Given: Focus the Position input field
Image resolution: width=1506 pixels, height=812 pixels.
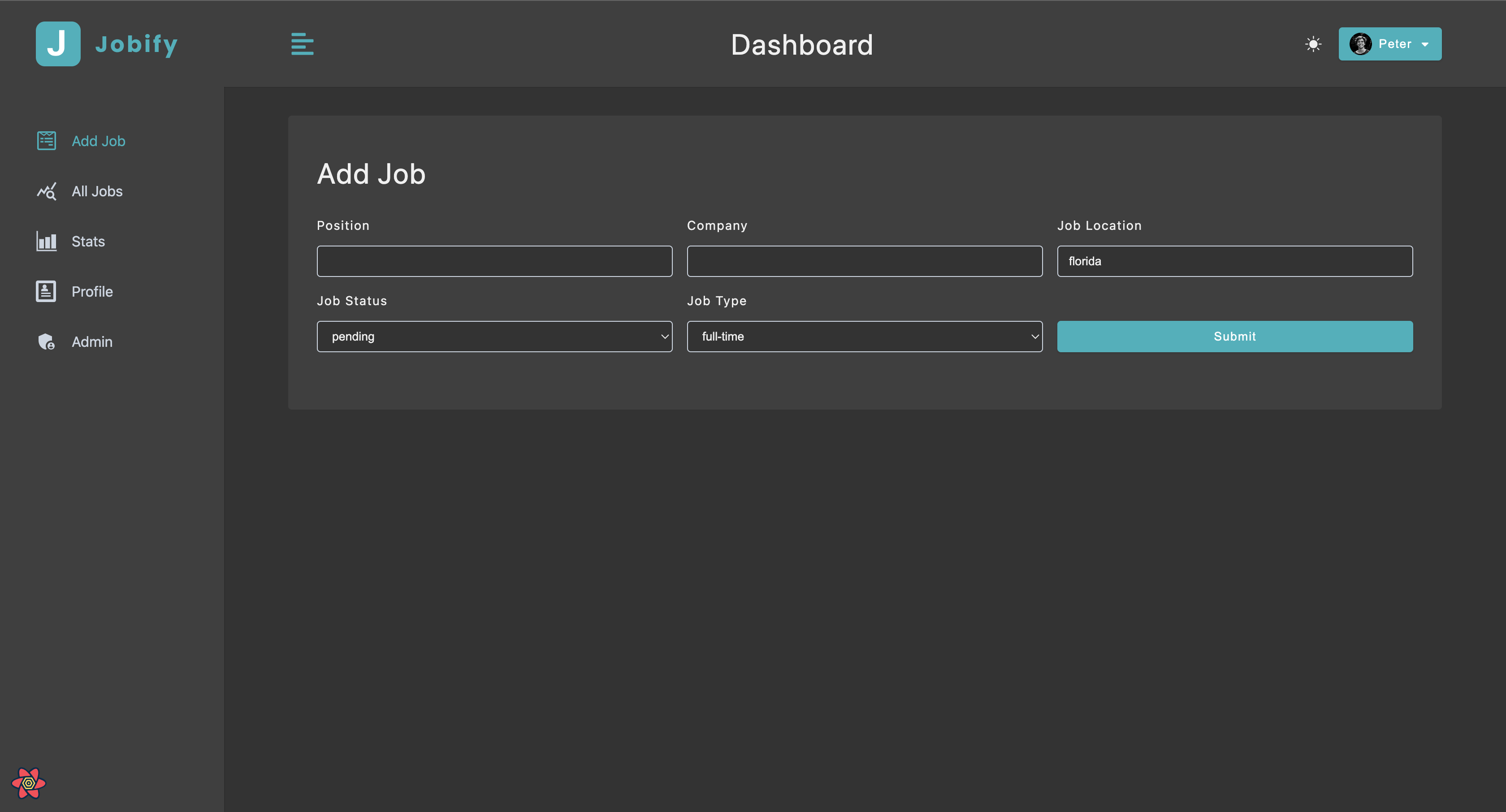Looking at the screenshot, I should pyautogui.click(x=494, y=261).
